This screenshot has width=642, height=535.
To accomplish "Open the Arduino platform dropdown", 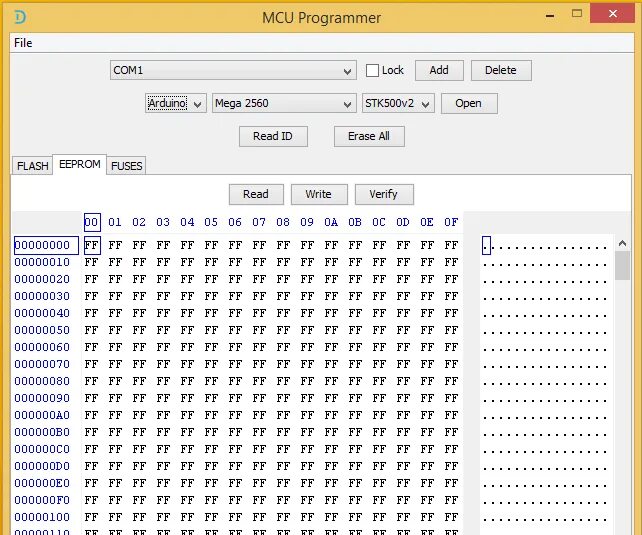I will point(176,103).
